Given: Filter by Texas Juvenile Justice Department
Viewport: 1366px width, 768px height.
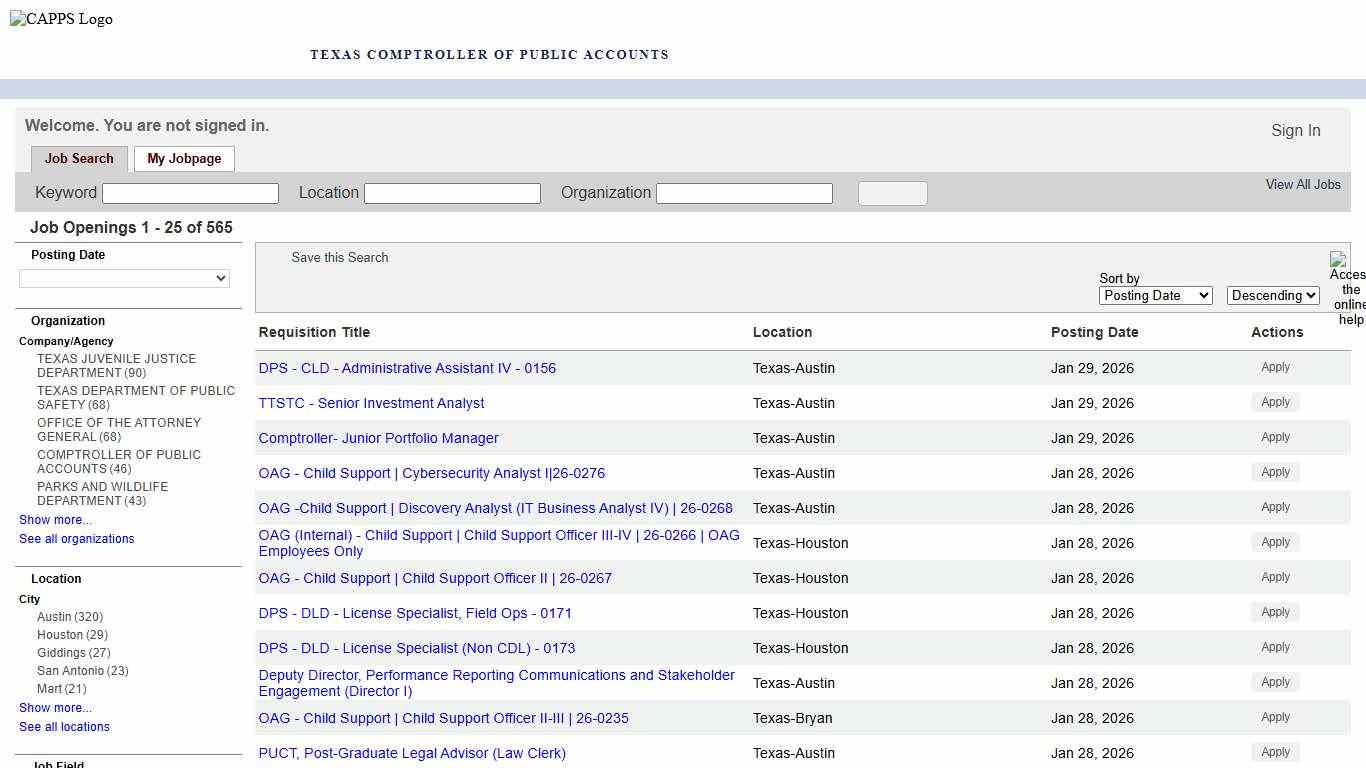Looking at the screenshot, I should click(116, 365).
